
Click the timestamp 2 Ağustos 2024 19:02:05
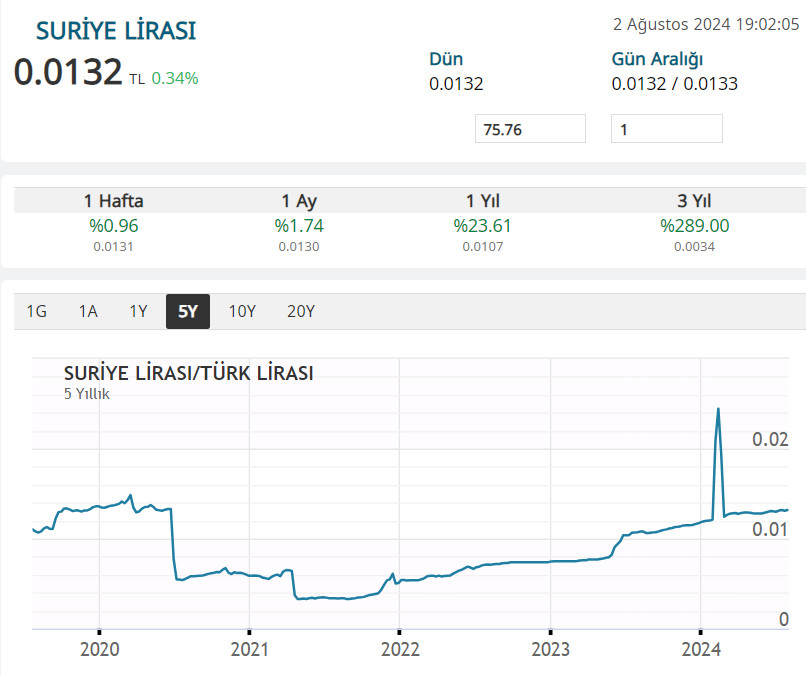pyautogui.click(x=706, y=24)
